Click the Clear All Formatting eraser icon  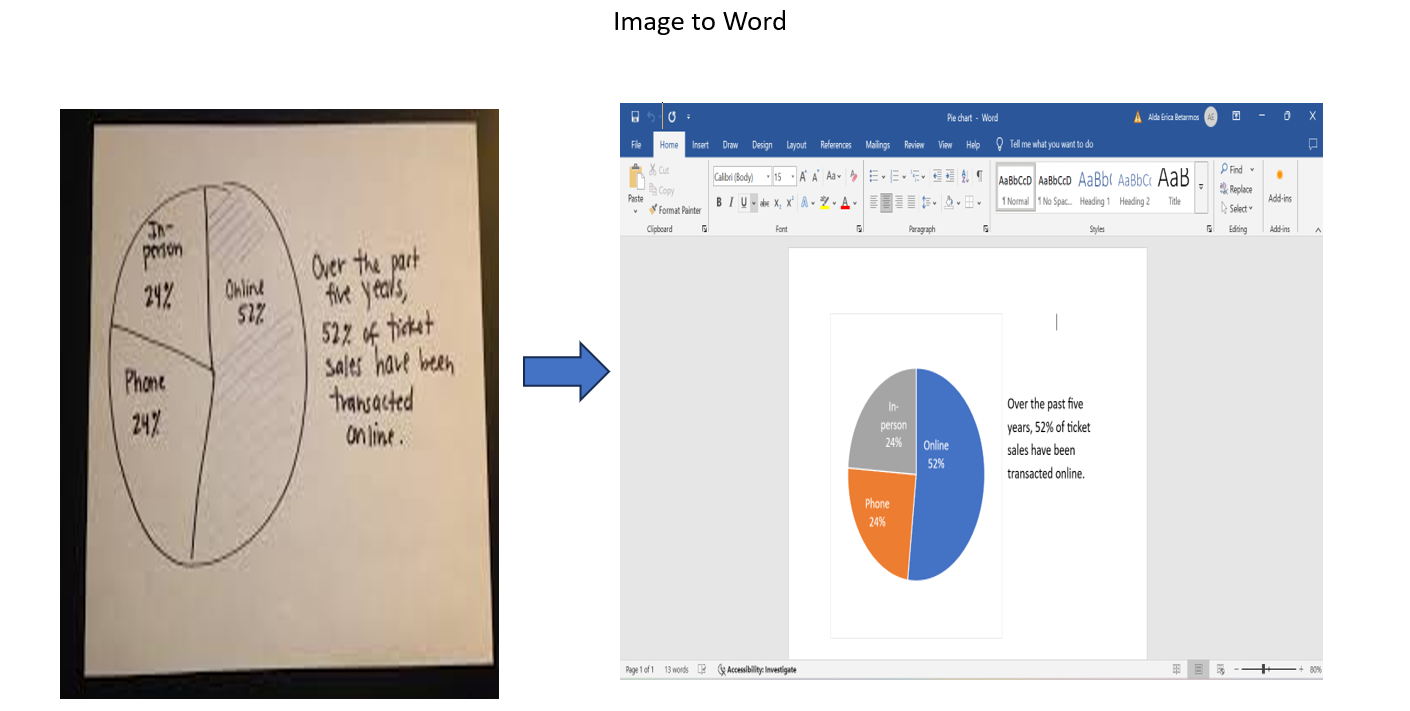[853, 177]
